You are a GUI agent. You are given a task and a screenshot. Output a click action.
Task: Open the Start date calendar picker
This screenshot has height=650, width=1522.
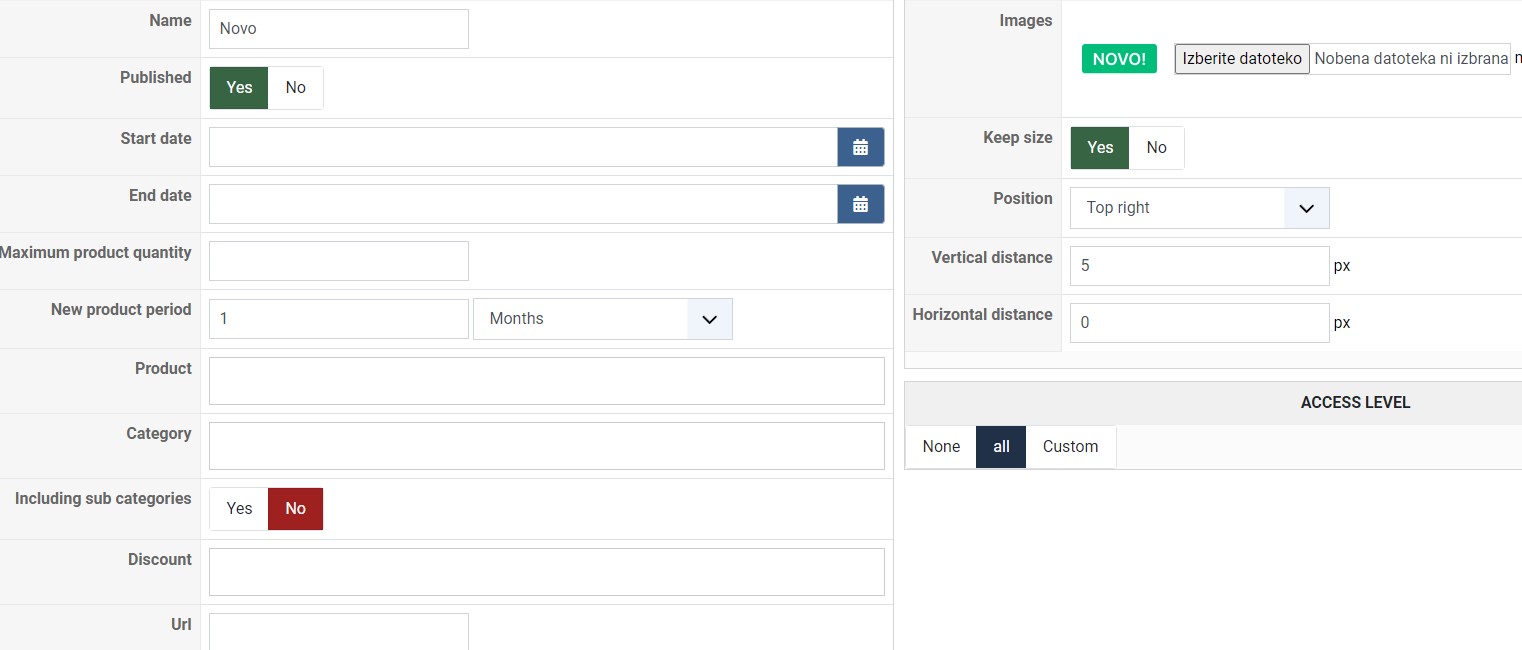(x=860, y=147)
